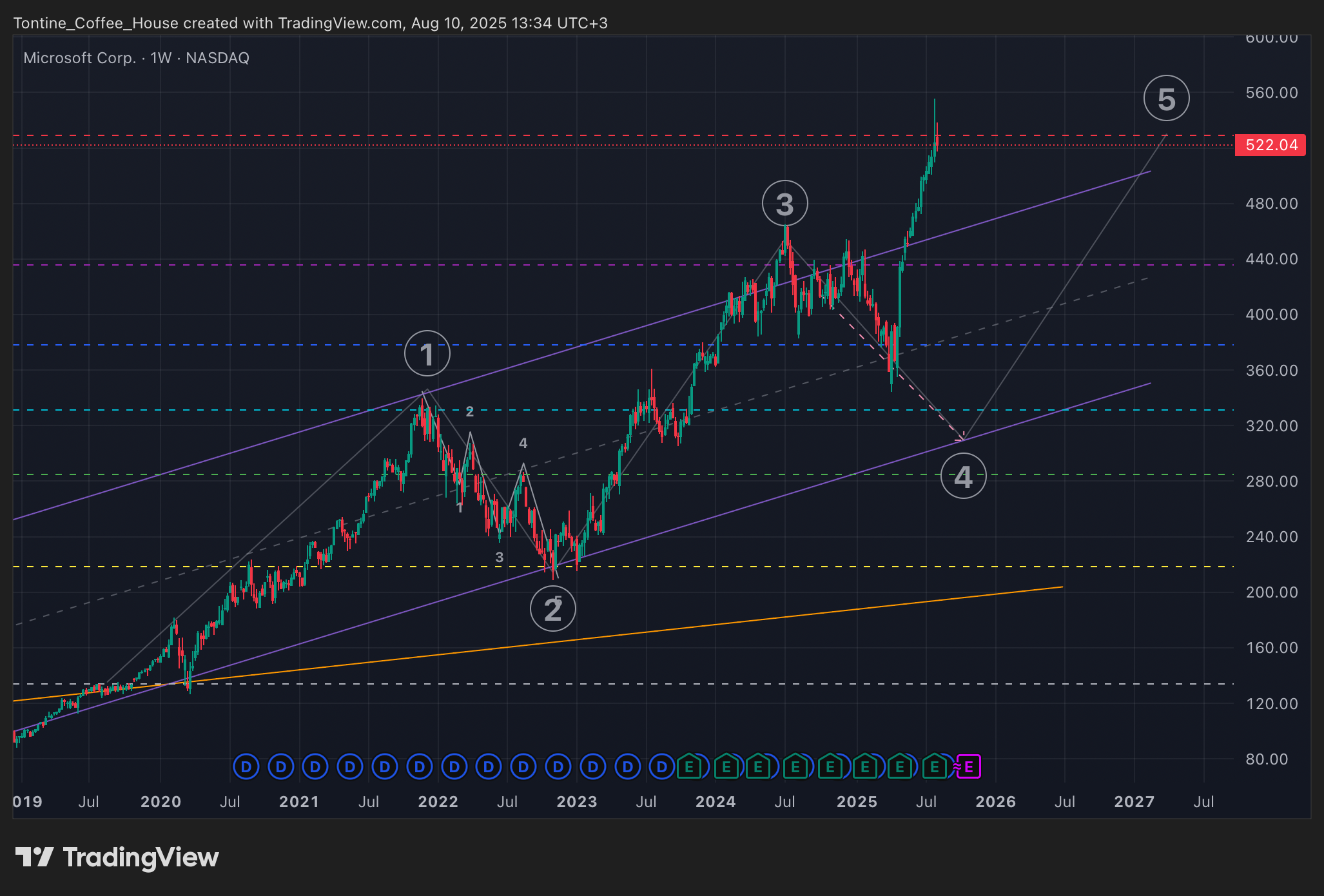
Task: Select the yellow dashed horizontal line
Action: point(623,567)
